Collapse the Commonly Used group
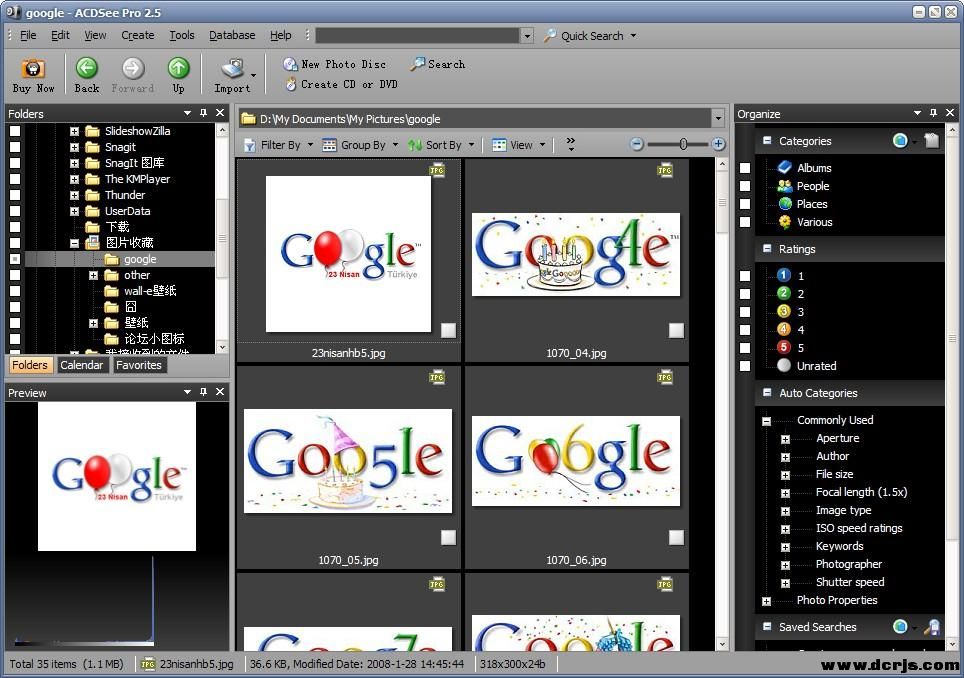Viewport: 964px width, 678px height. [x=766, y=421]
